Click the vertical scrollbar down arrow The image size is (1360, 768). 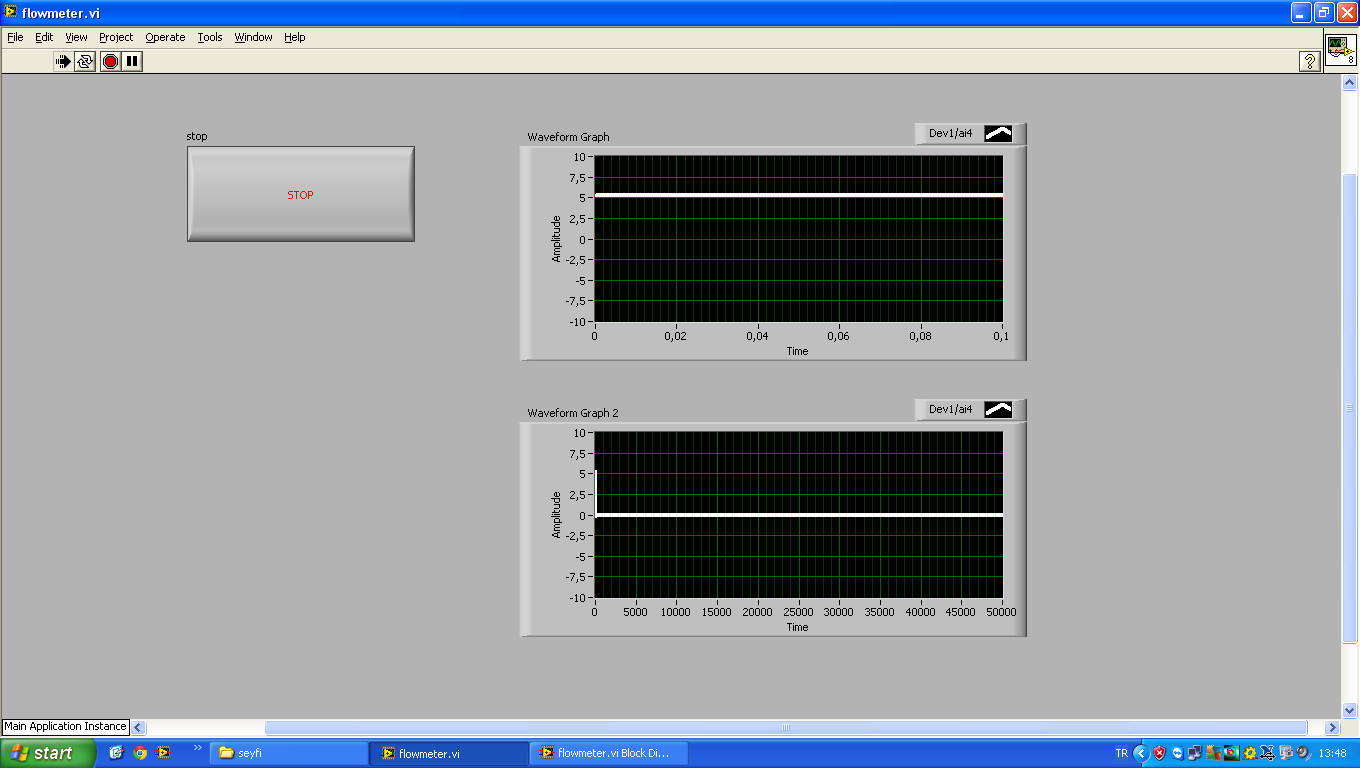pyautogui.click(x=1349, y=710)
